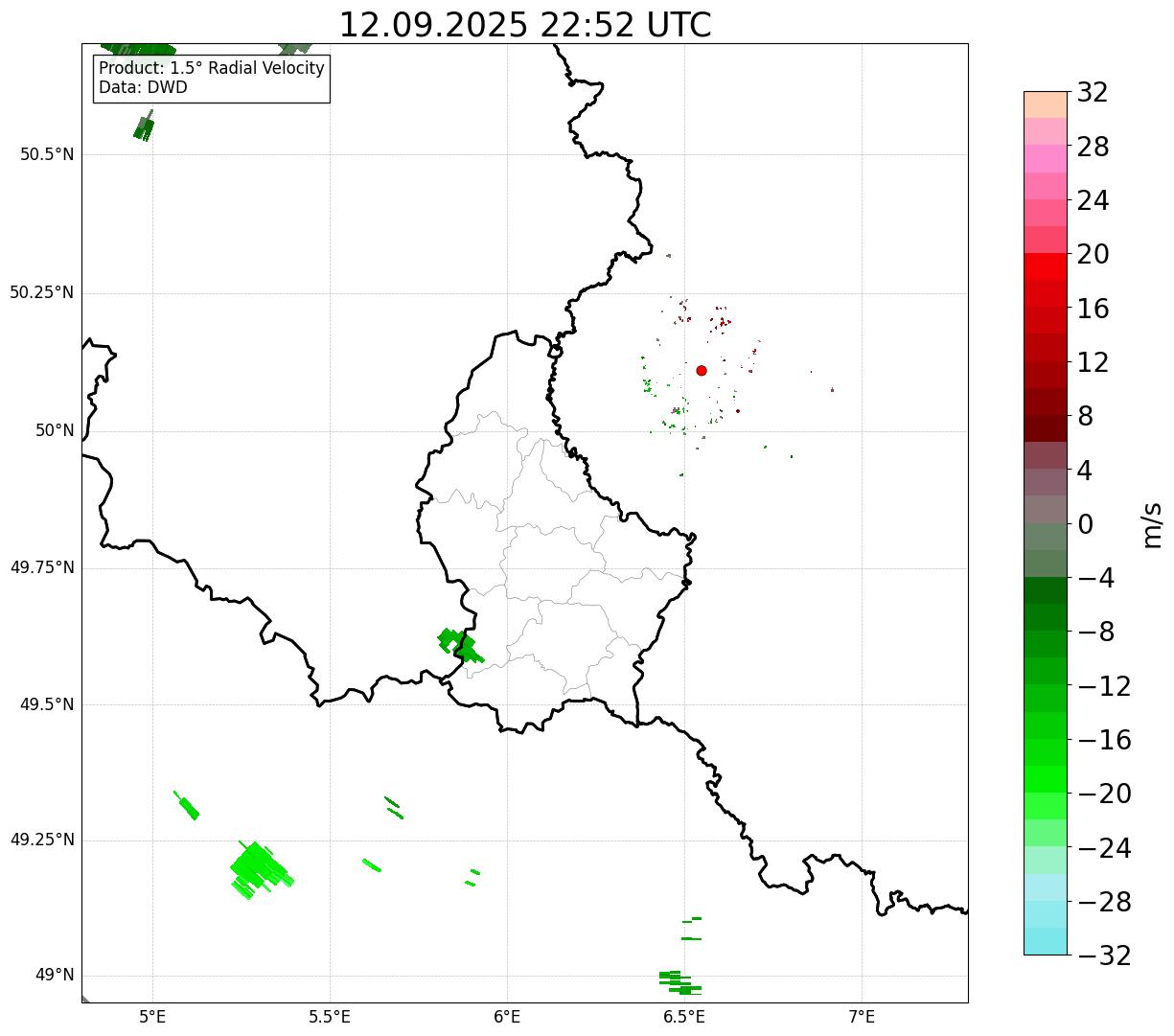Select the −12 colorbar tick label
This screenshot has width=1174, height=1036.
(1104, 686)
